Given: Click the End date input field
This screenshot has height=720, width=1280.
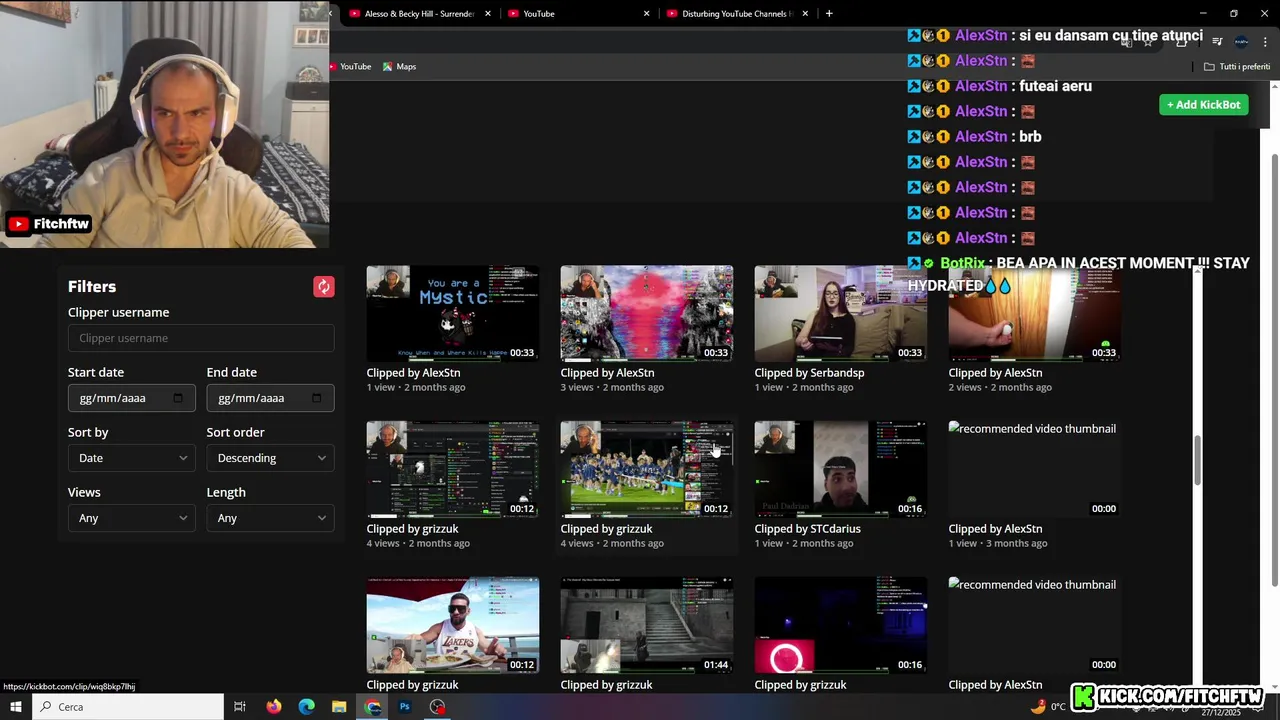Looking at the screenshot, I should point(270,398).
